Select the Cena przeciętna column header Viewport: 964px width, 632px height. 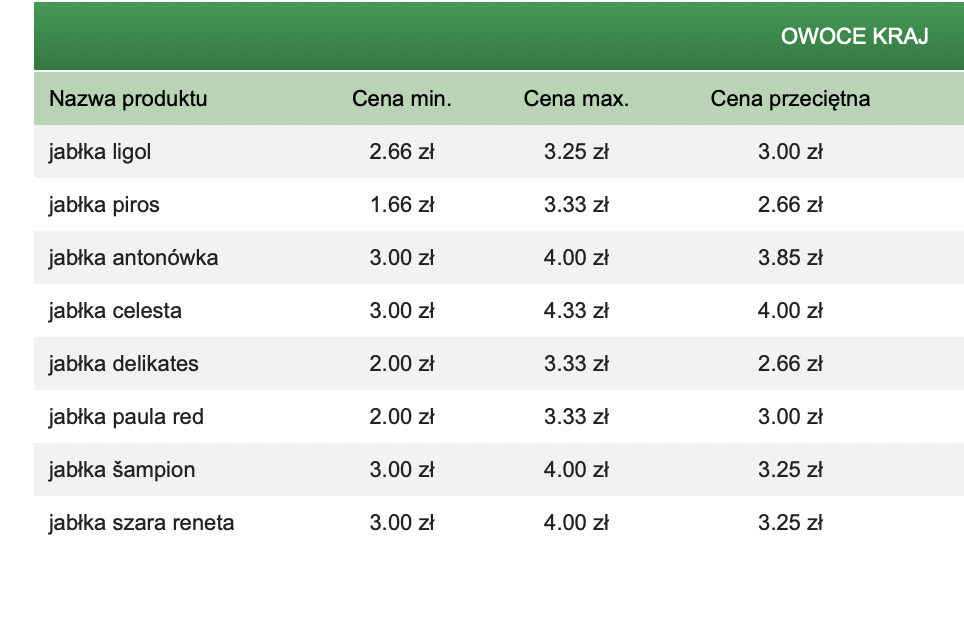pyautogui.click(x=790, y=99)
